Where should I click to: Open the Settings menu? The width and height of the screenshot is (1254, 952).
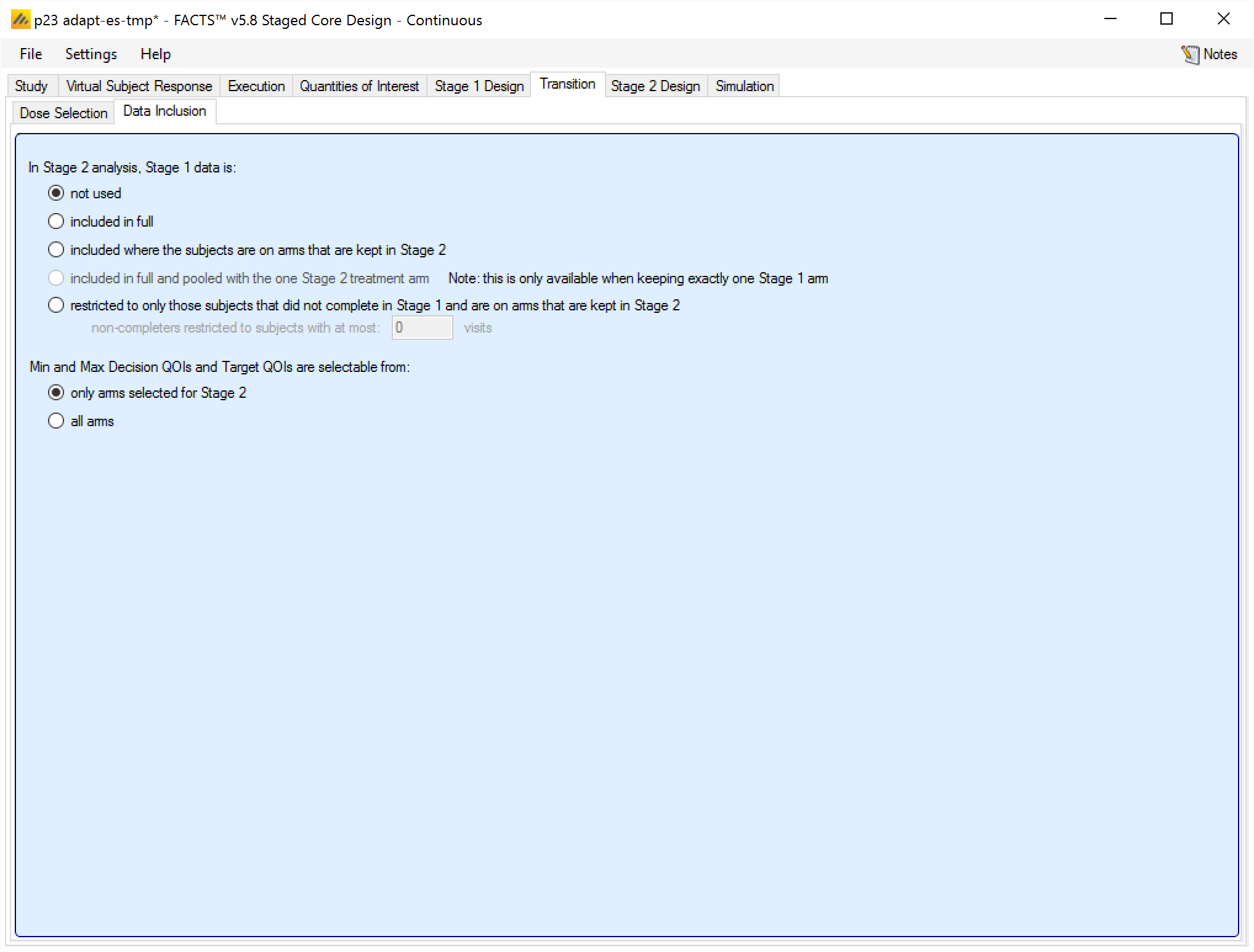pyautogui.click(x=91, y=54)
